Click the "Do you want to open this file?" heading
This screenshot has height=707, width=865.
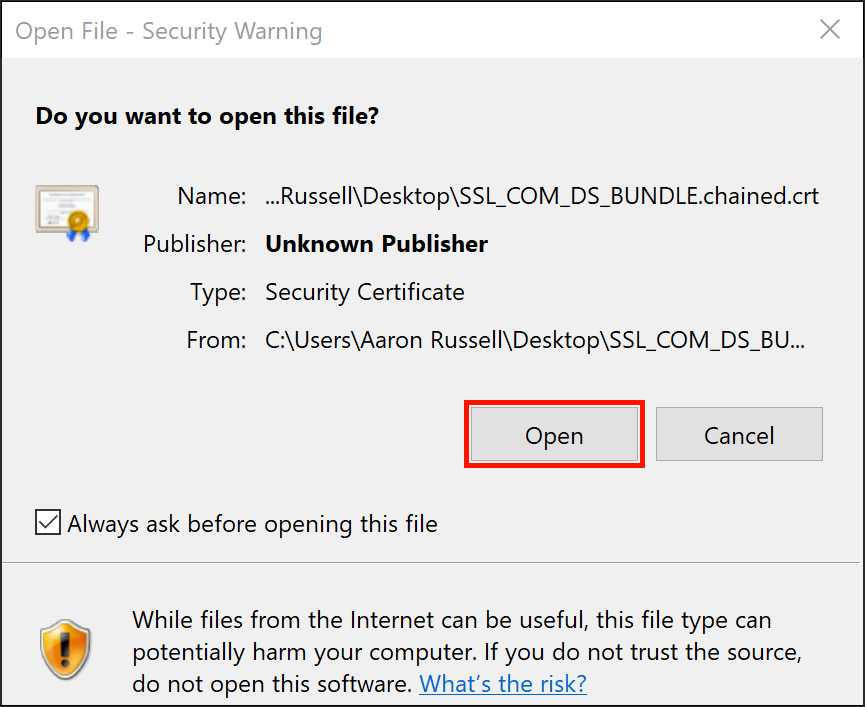(207, 116)
